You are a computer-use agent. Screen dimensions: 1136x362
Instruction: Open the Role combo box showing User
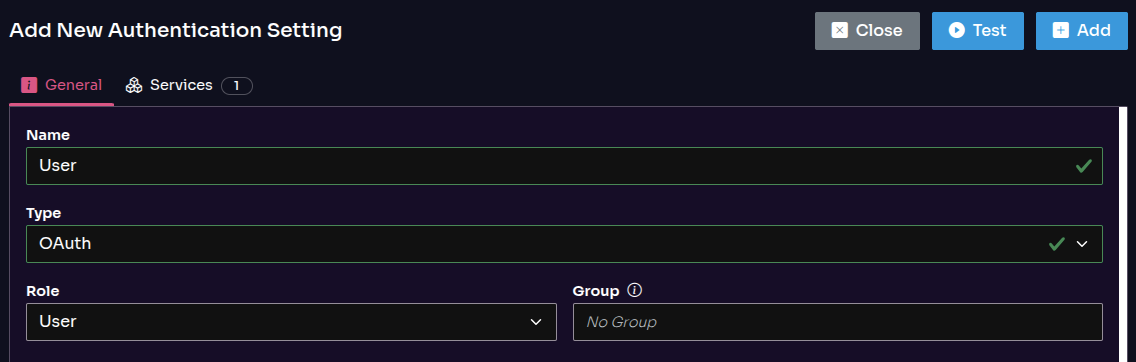click(x=291, y=321)
